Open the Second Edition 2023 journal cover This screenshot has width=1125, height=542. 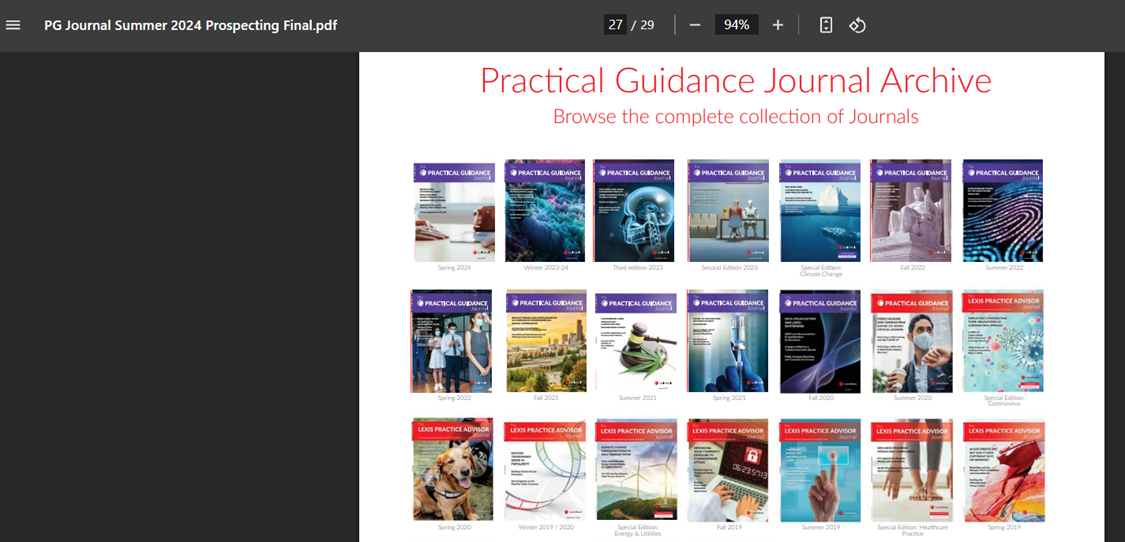(728, 211)
